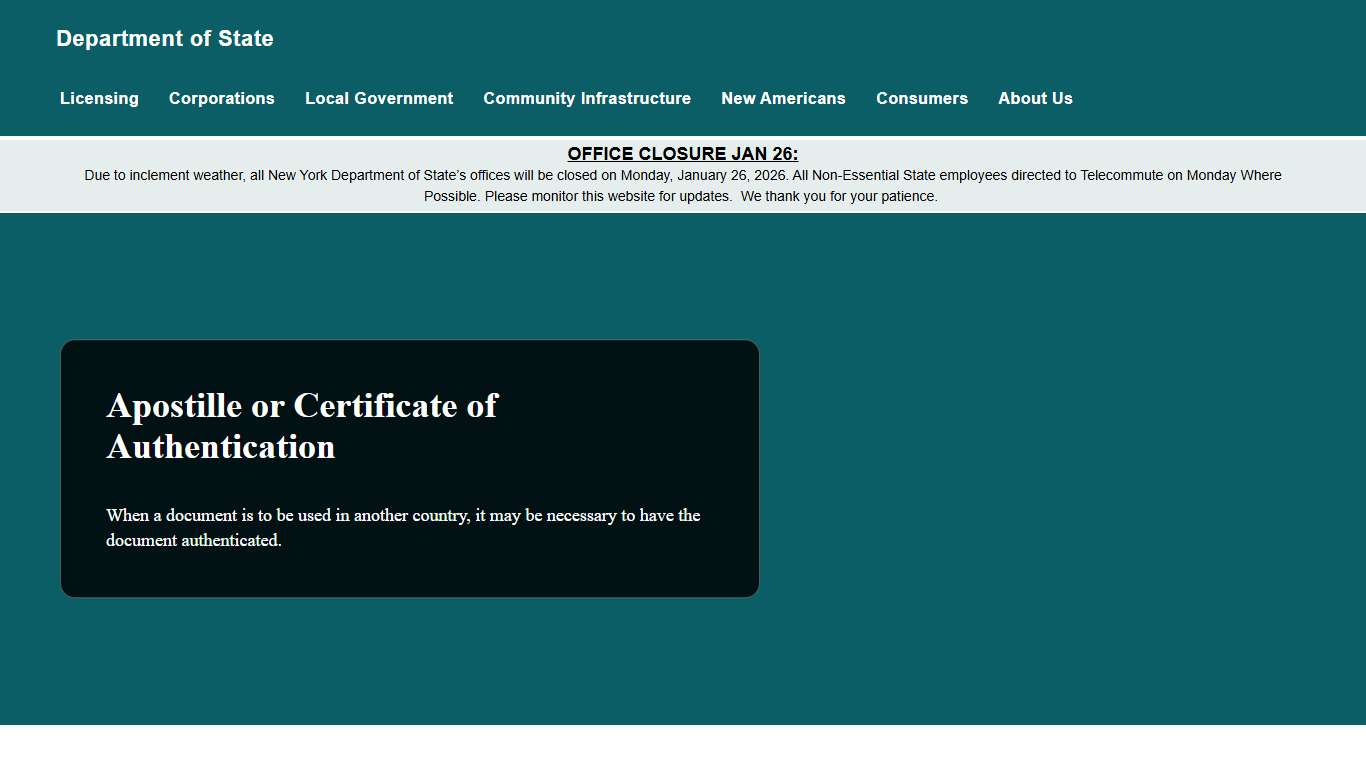The width and height of the screenshot is (1366, 768).
Task: Open the OFFICE CLOSURE JAN 26 announcement link
Action: [x=683, y=153]
